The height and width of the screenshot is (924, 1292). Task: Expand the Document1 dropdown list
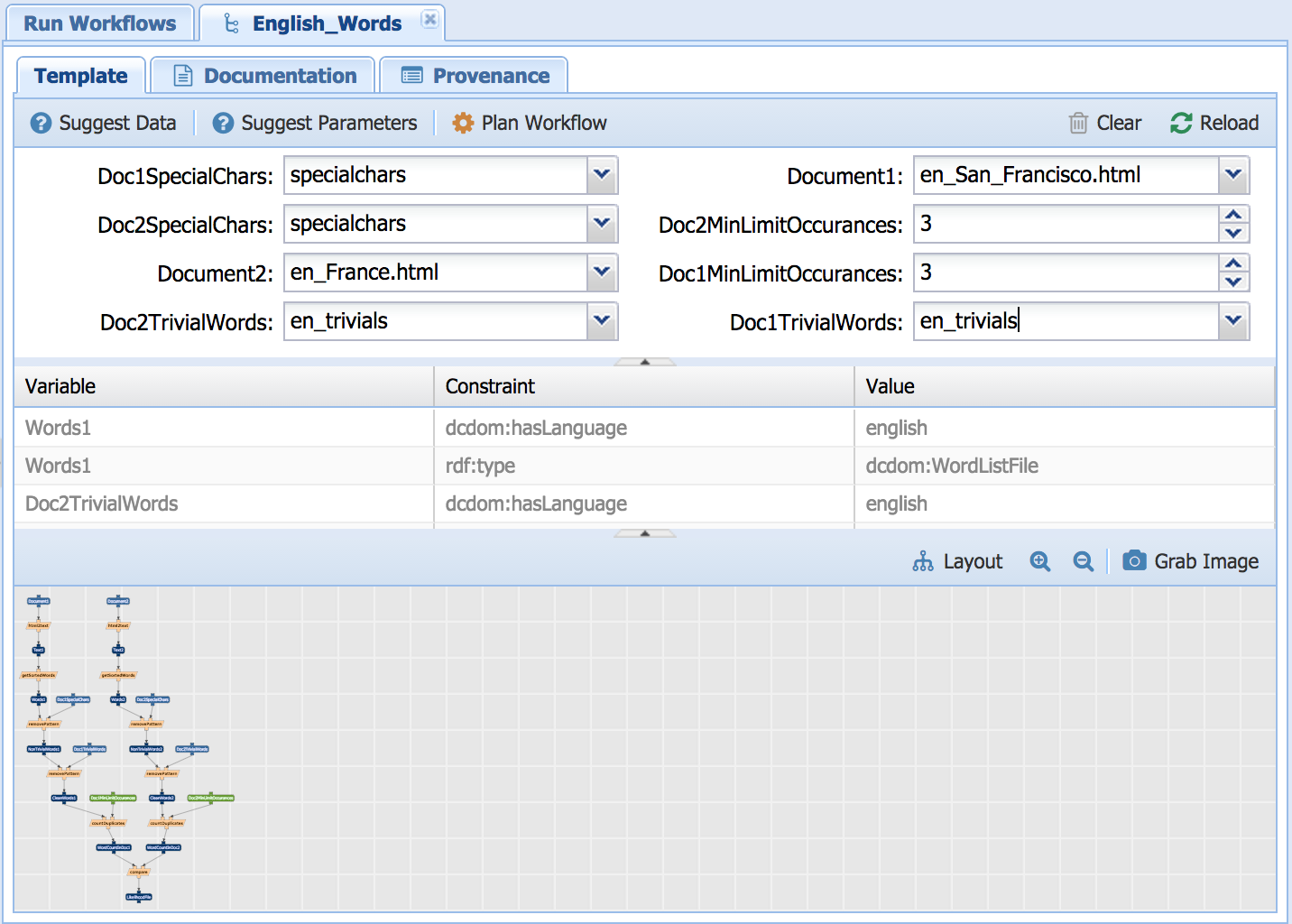[x=1233, y=175]
